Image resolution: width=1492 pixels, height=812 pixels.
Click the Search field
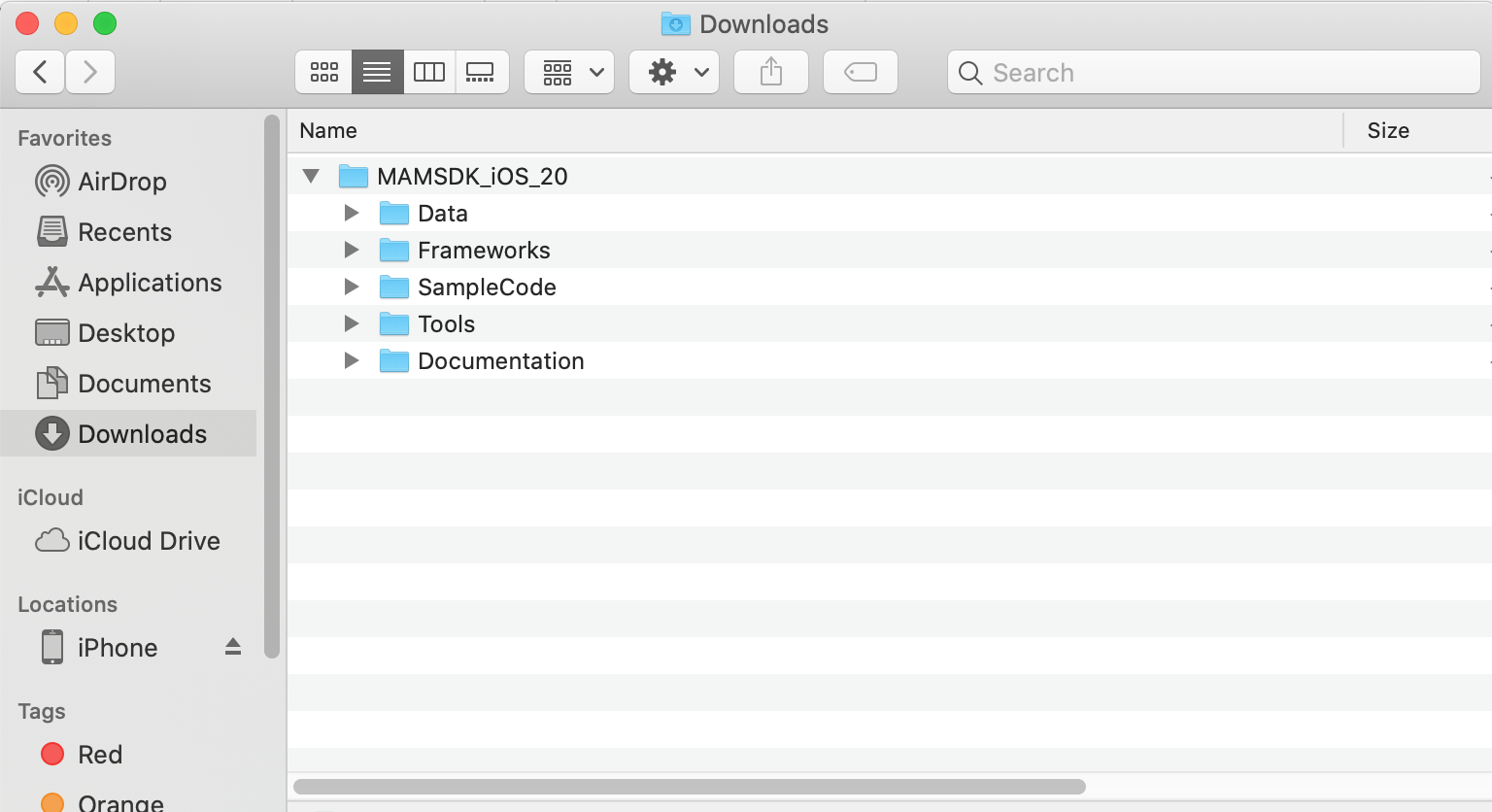1214,73
